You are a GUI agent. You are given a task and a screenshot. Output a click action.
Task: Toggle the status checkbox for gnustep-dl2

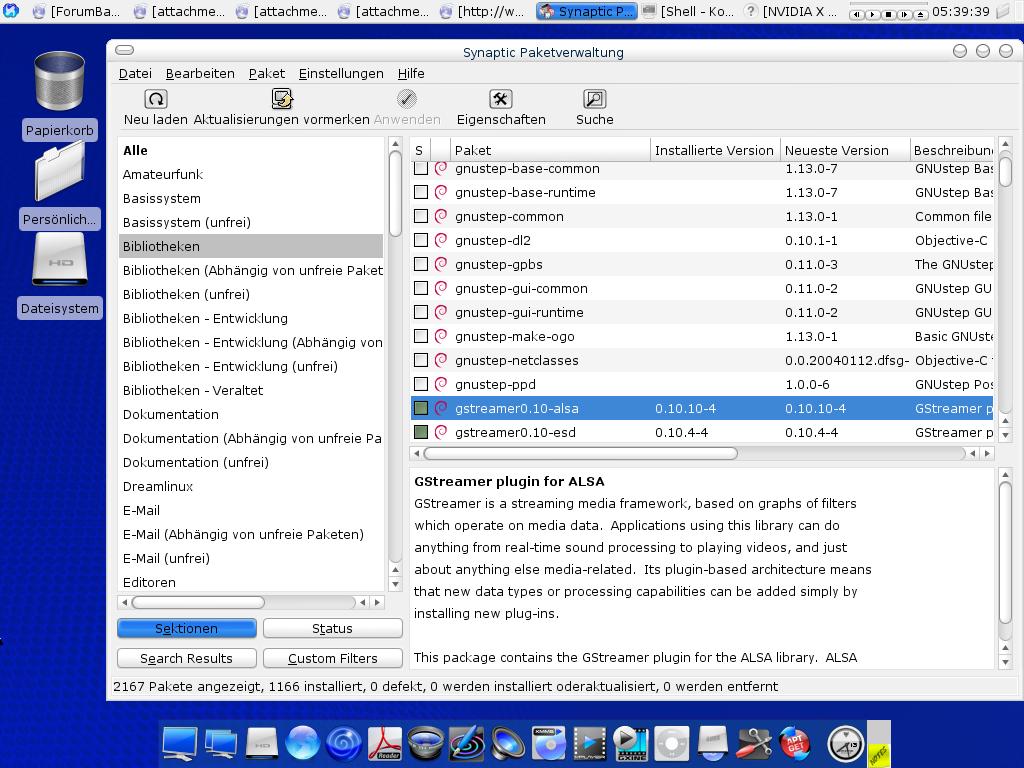(x=421, y=240)
